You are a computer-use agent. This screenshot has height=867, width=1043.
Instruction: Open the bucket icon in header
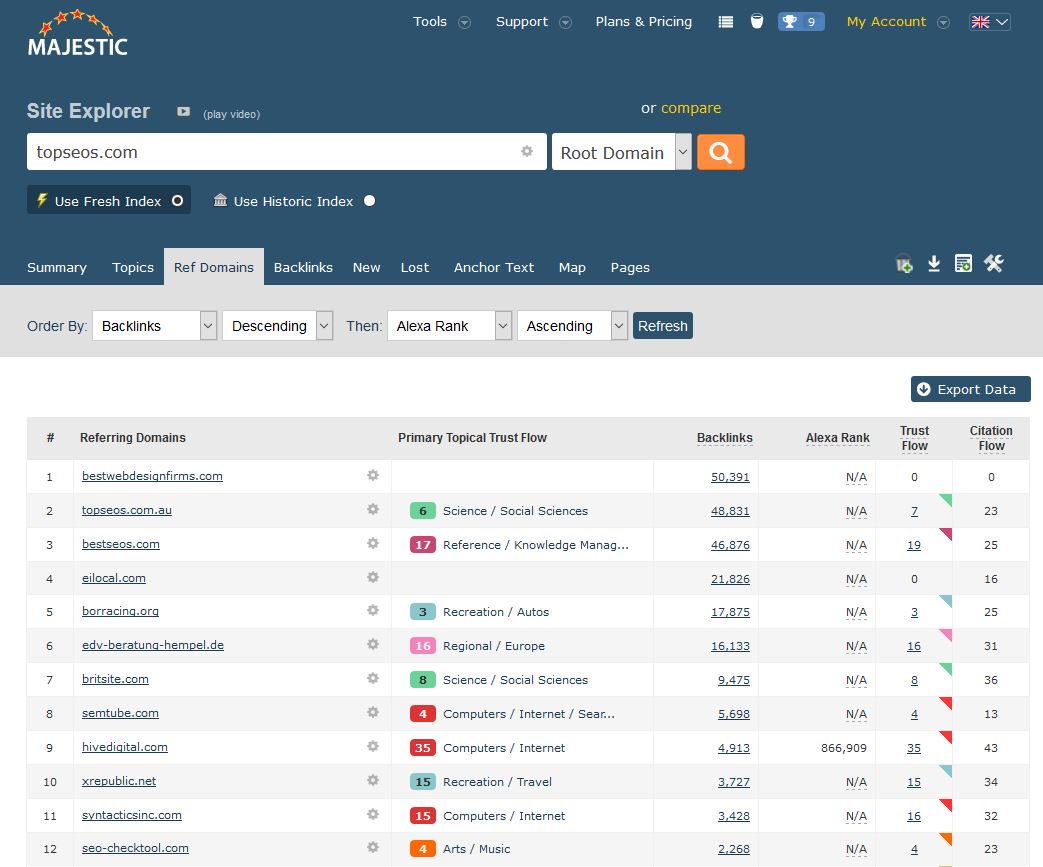pos(757,21)
